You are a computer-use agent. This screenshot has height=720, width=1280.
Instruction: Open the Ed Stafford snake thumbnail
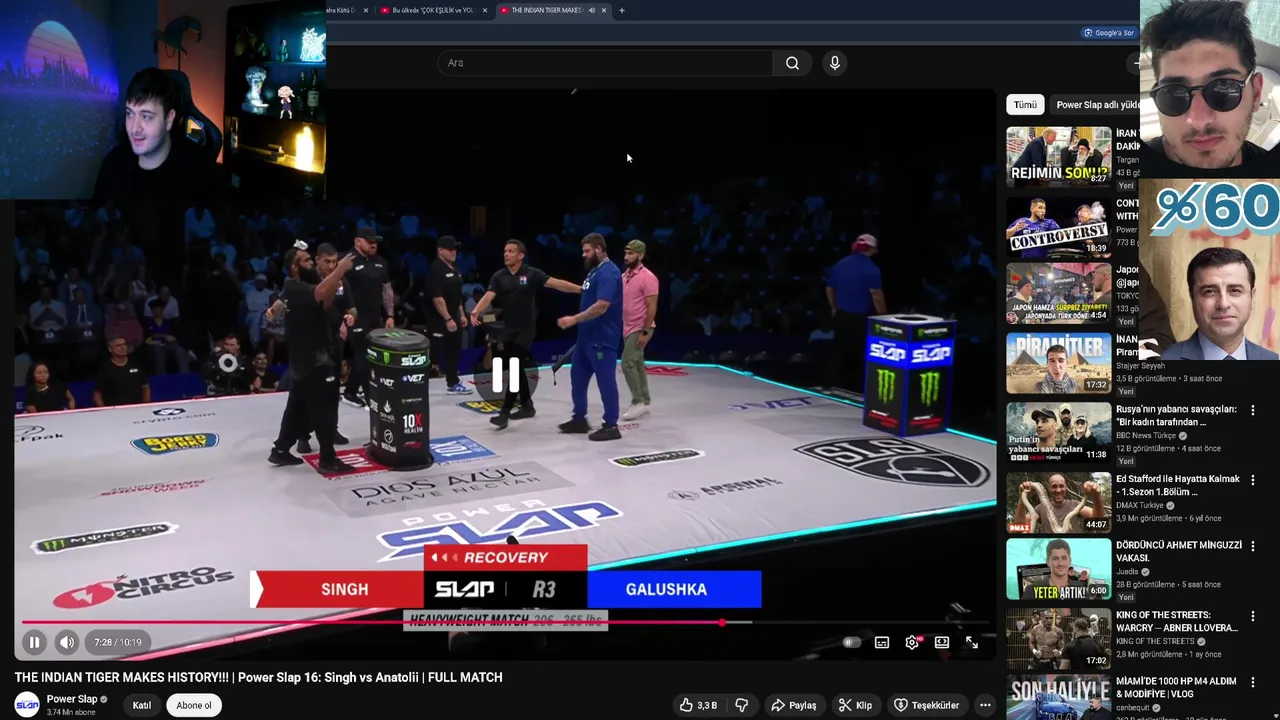(x=1058, y=501)
